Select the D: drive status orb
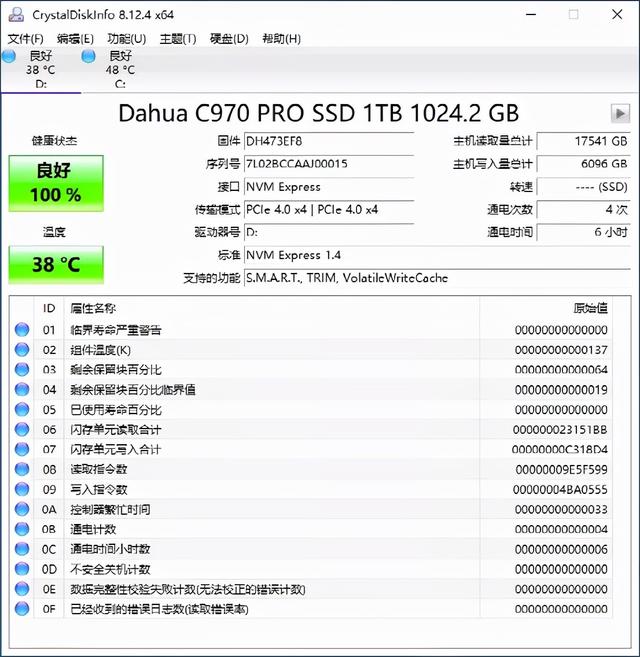The image size is (640, 657). 8,56
